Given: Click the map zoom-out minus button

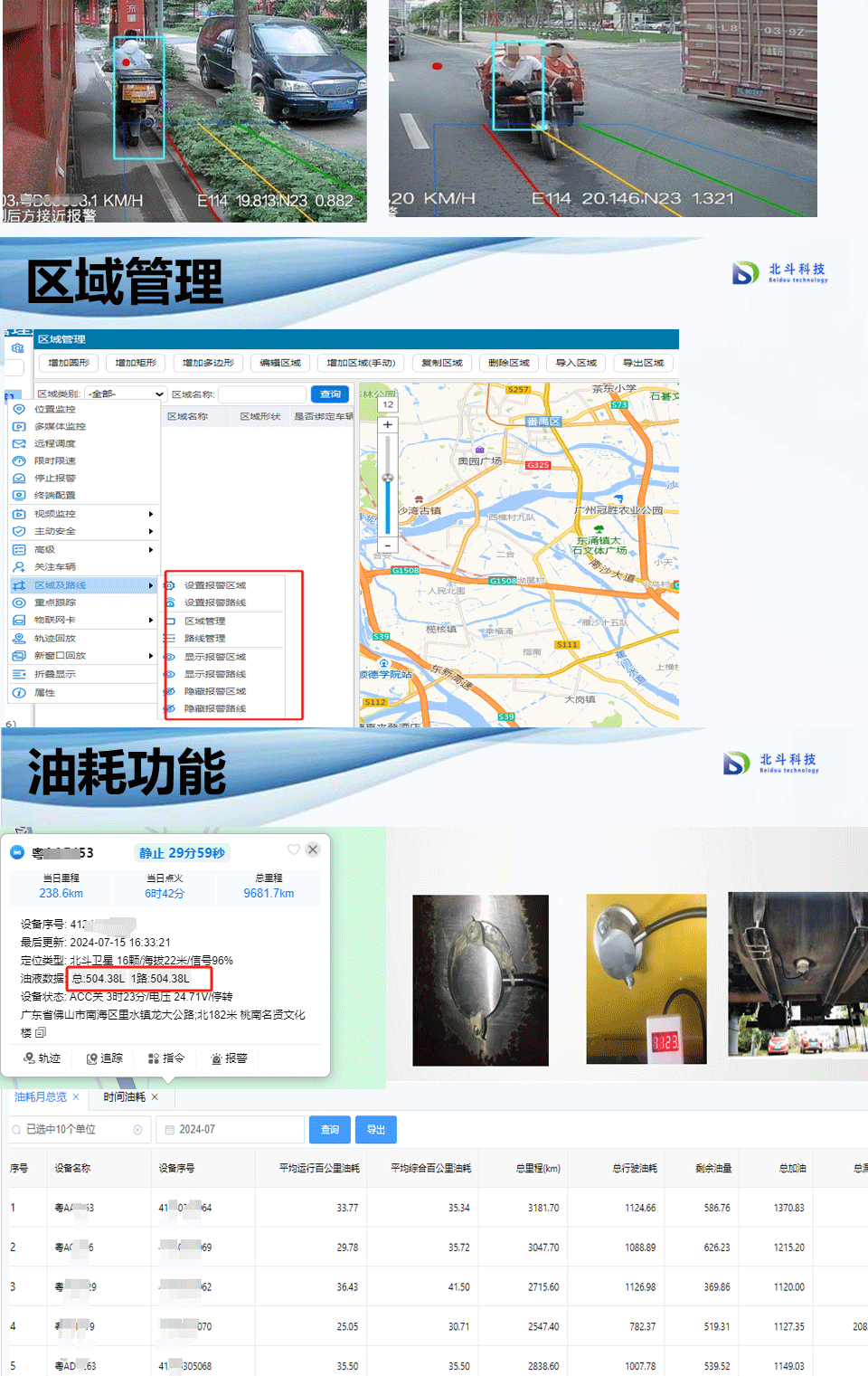Looking at the screenshot, I should 388,546.
